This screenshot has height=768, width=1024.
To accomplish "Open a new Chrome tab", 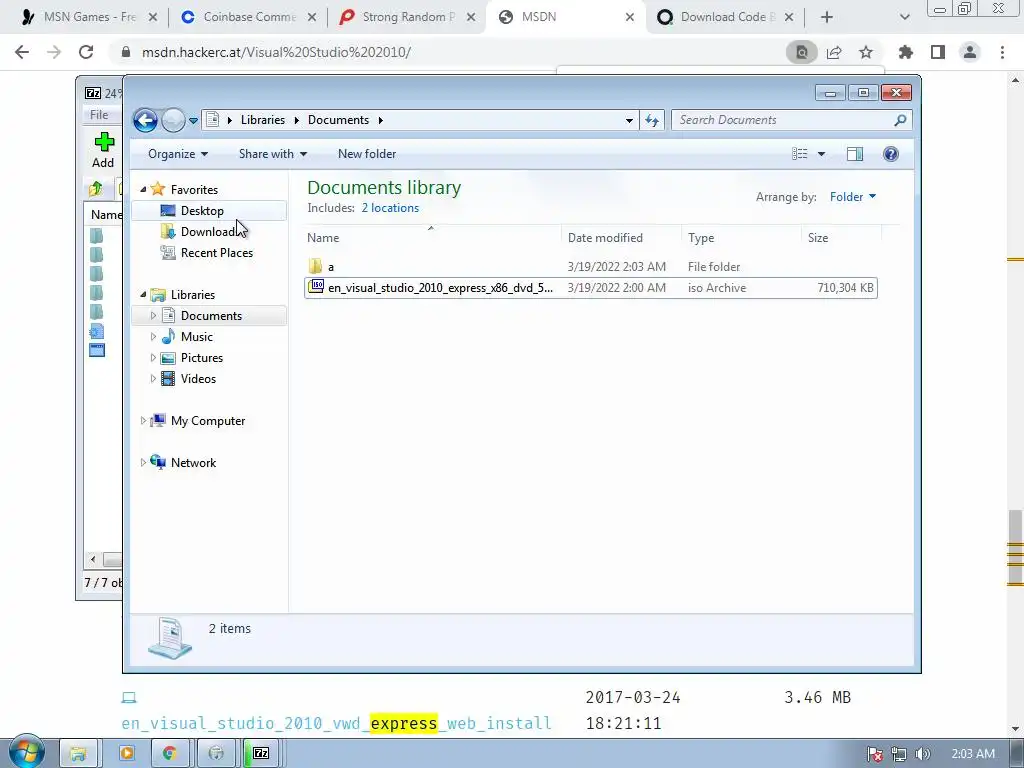I will (x=827, y=18).
